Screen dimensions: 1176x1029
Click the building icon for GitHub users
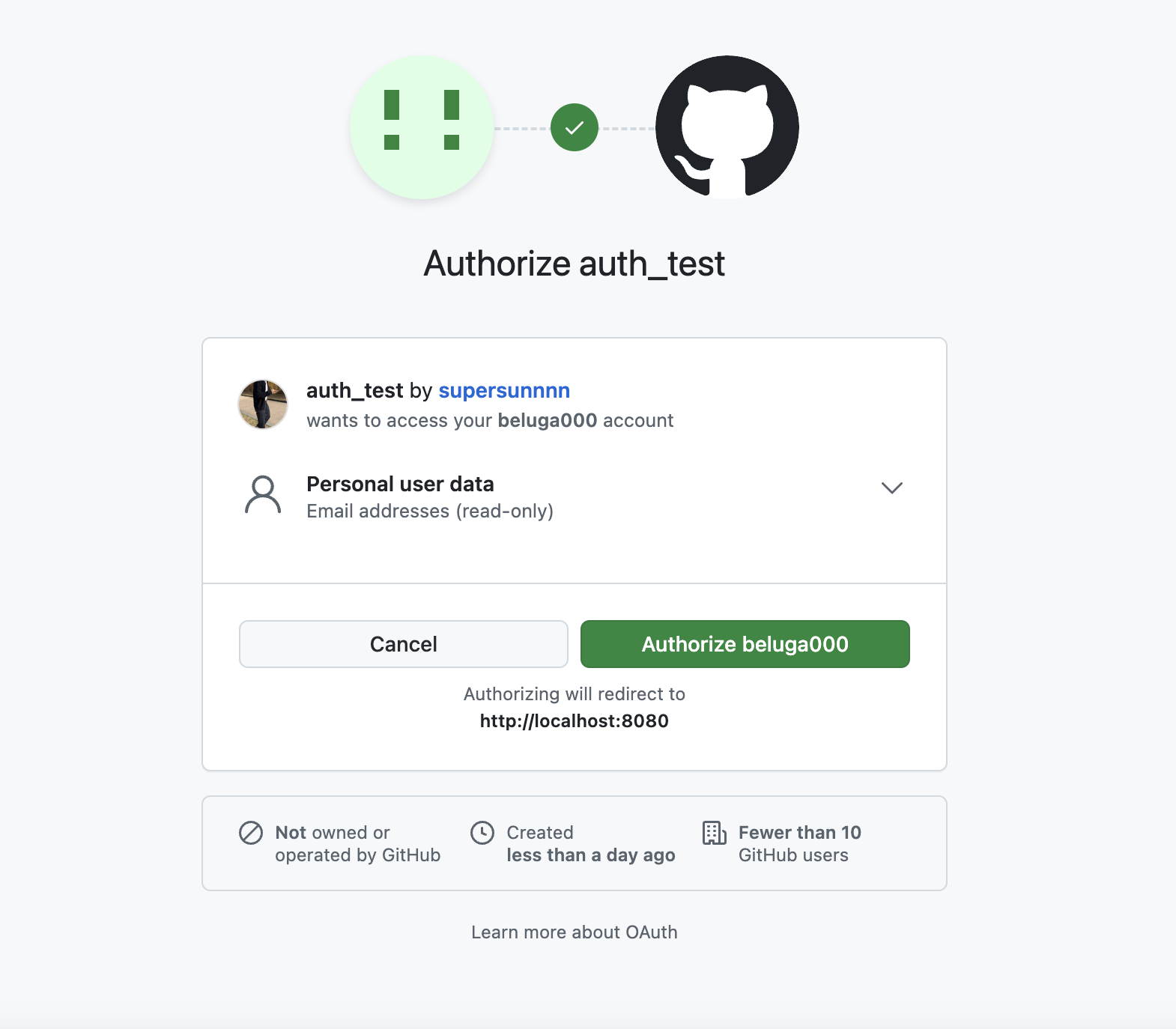pos(714,833)
